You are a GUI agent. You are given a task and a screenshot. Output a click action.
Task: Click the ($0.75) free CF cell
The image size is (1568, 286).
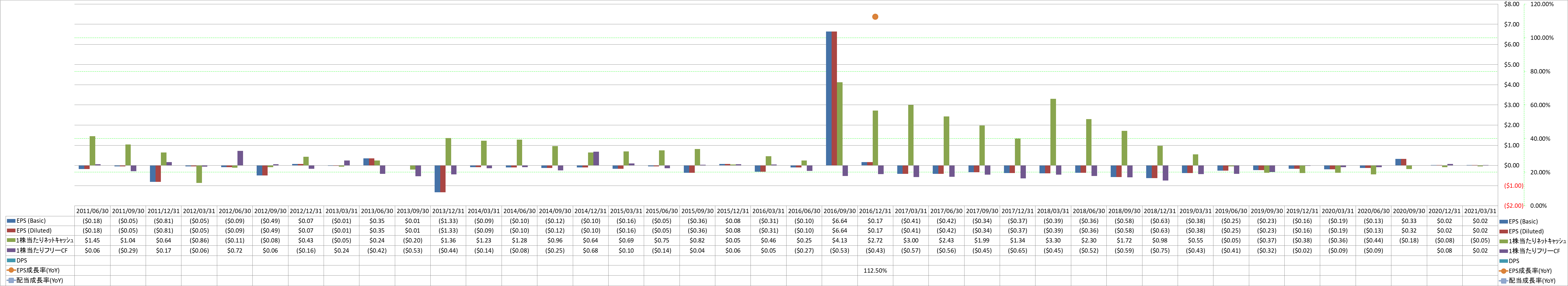[x=1160, y=251]
